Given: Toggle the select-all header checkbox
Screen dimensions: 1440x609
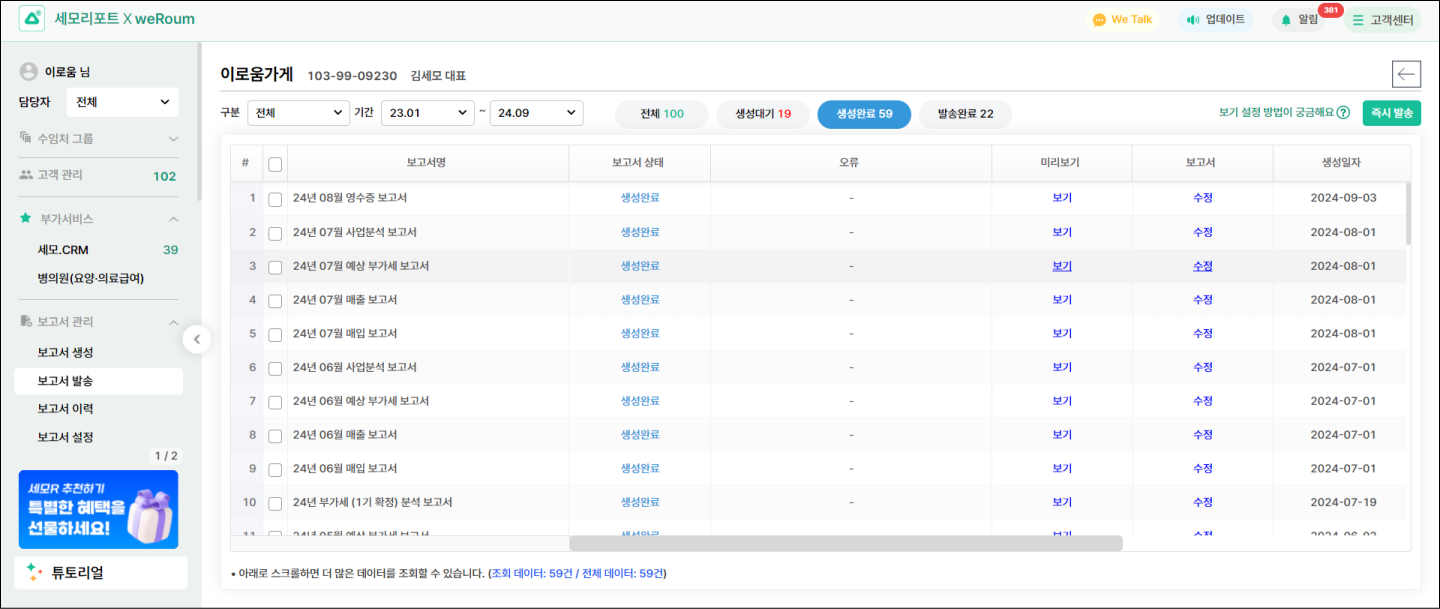Looking at the screenshot, I should coord(275,164).
